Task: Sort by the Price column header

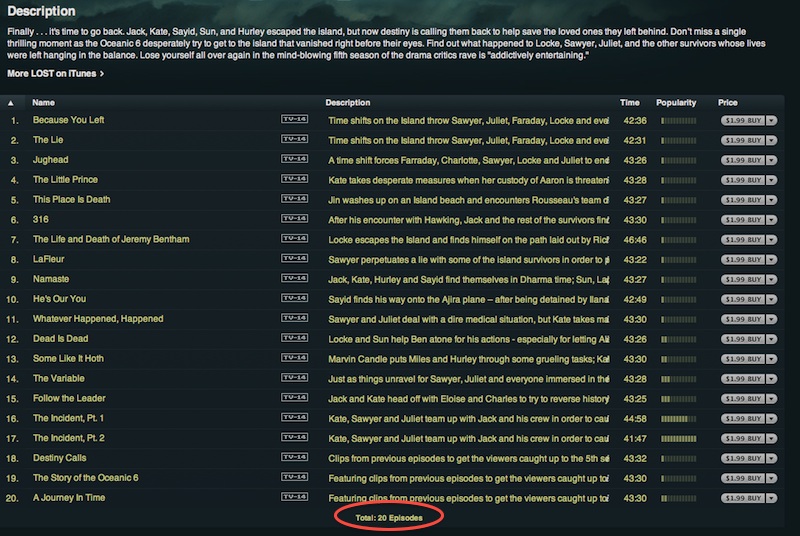Action: (x=728, y=103)
